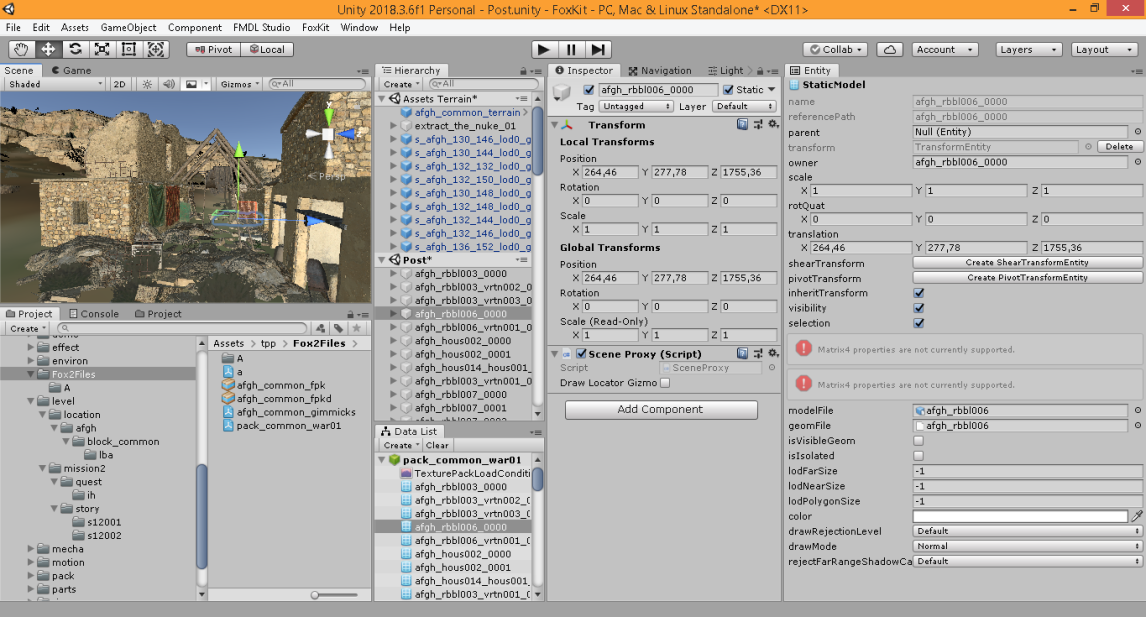
Task: Open the Tag dropdown
Action: (637, 106)
